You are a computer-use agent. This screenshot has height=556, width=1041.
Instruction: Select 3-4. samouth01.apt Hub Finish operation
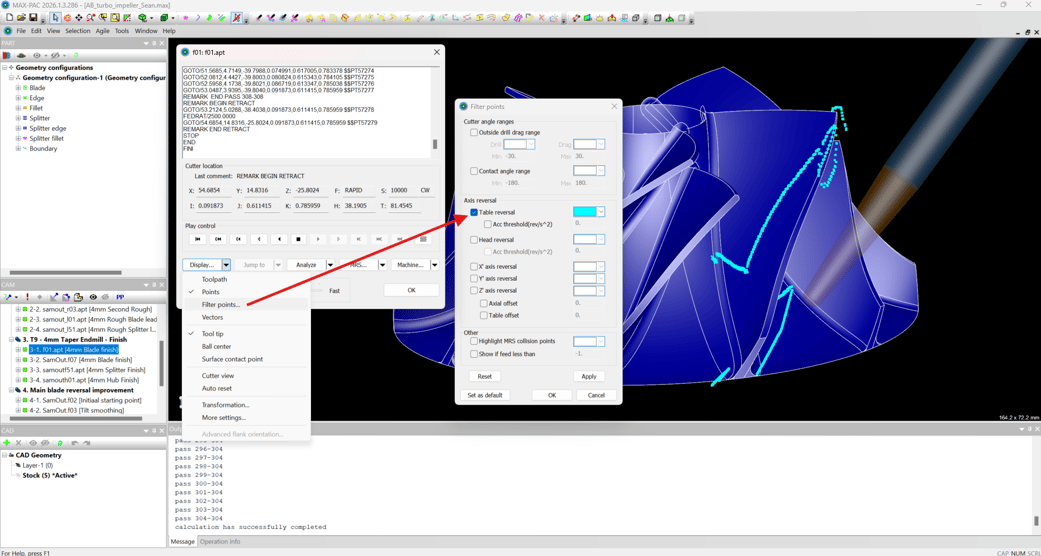pyautogui.click(x=84, y=380)
